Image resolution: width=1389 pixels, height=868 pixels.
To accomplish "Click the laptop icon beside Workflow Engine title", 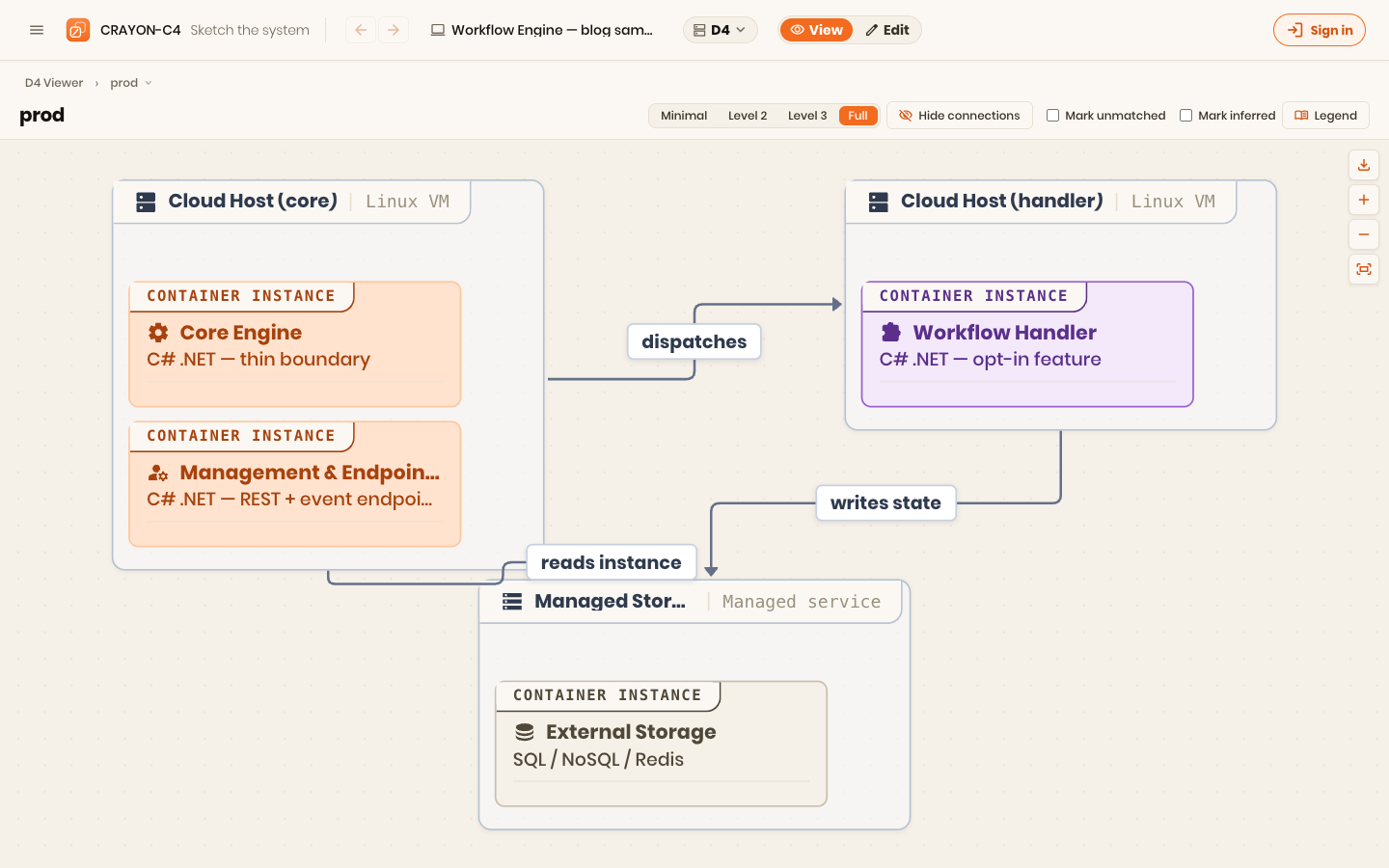I will click(438, 30).
